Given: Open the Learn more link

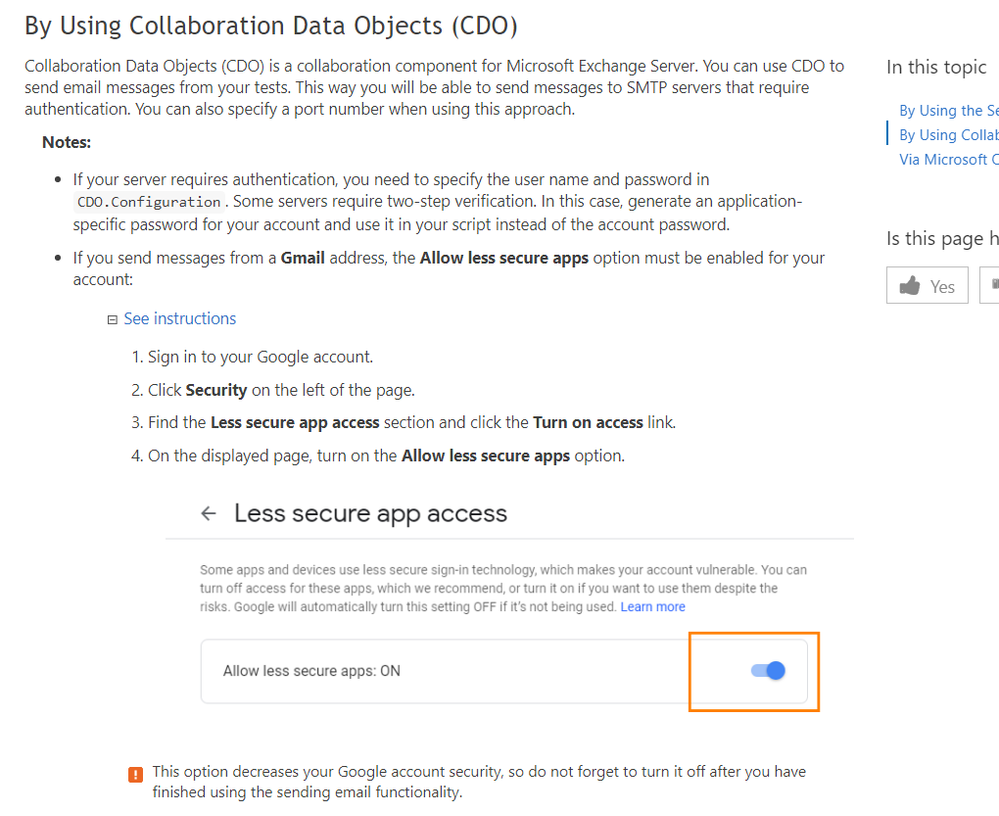Looking at the screenshot, I should click(652, 607).
